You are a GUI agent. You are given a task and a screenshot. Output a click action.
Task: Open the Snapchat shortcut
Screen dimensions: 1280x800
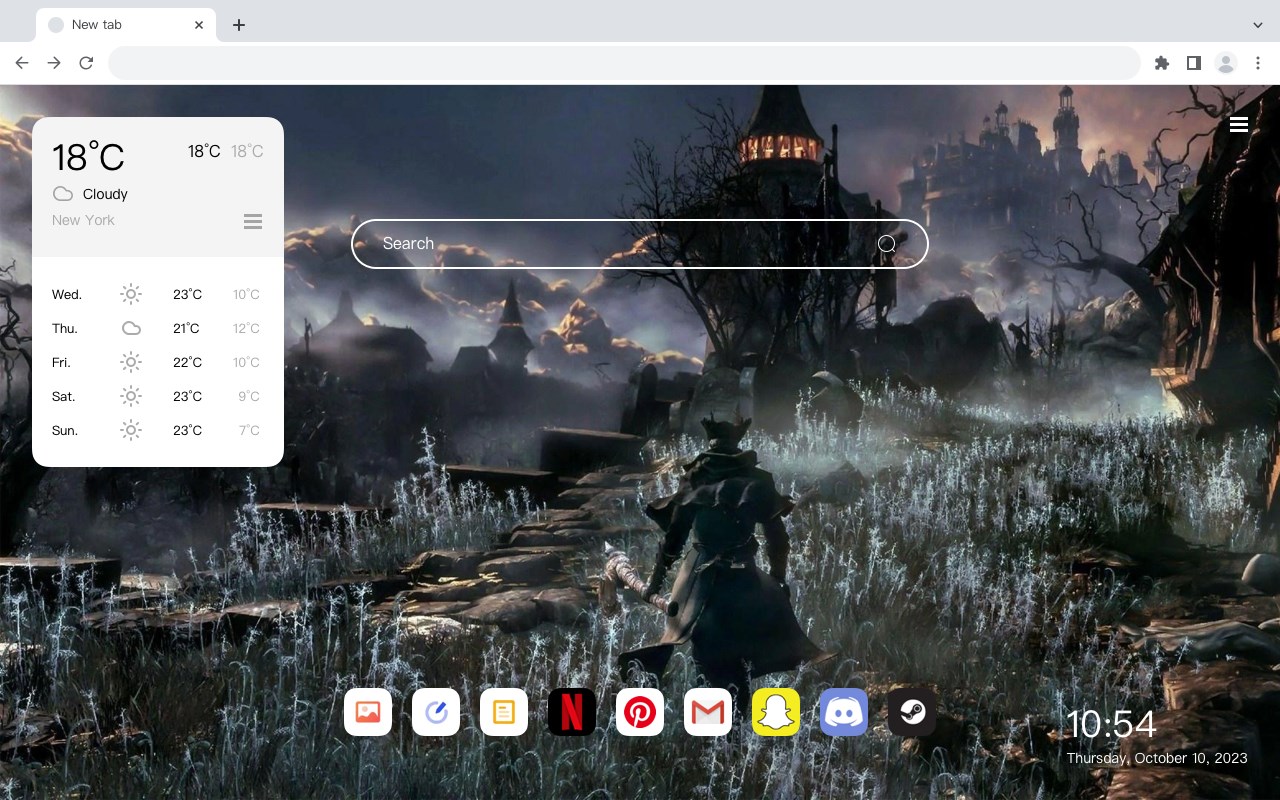point(776,712)
